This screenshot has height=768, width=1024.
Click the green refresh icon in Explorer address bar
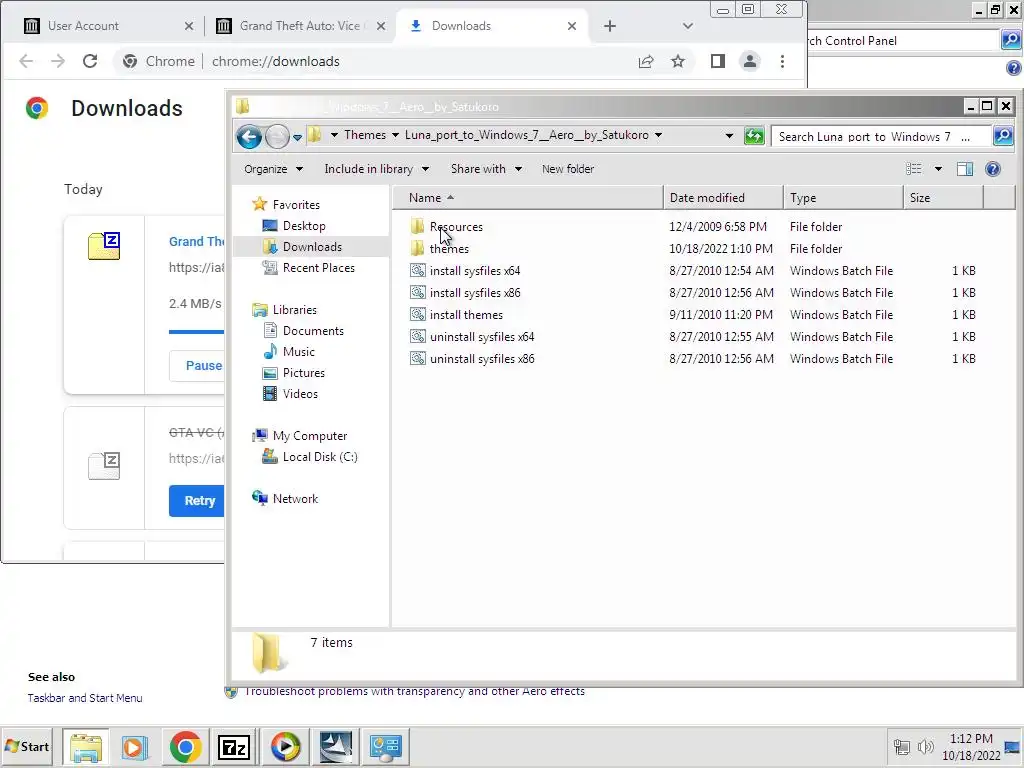click(754, 136)
